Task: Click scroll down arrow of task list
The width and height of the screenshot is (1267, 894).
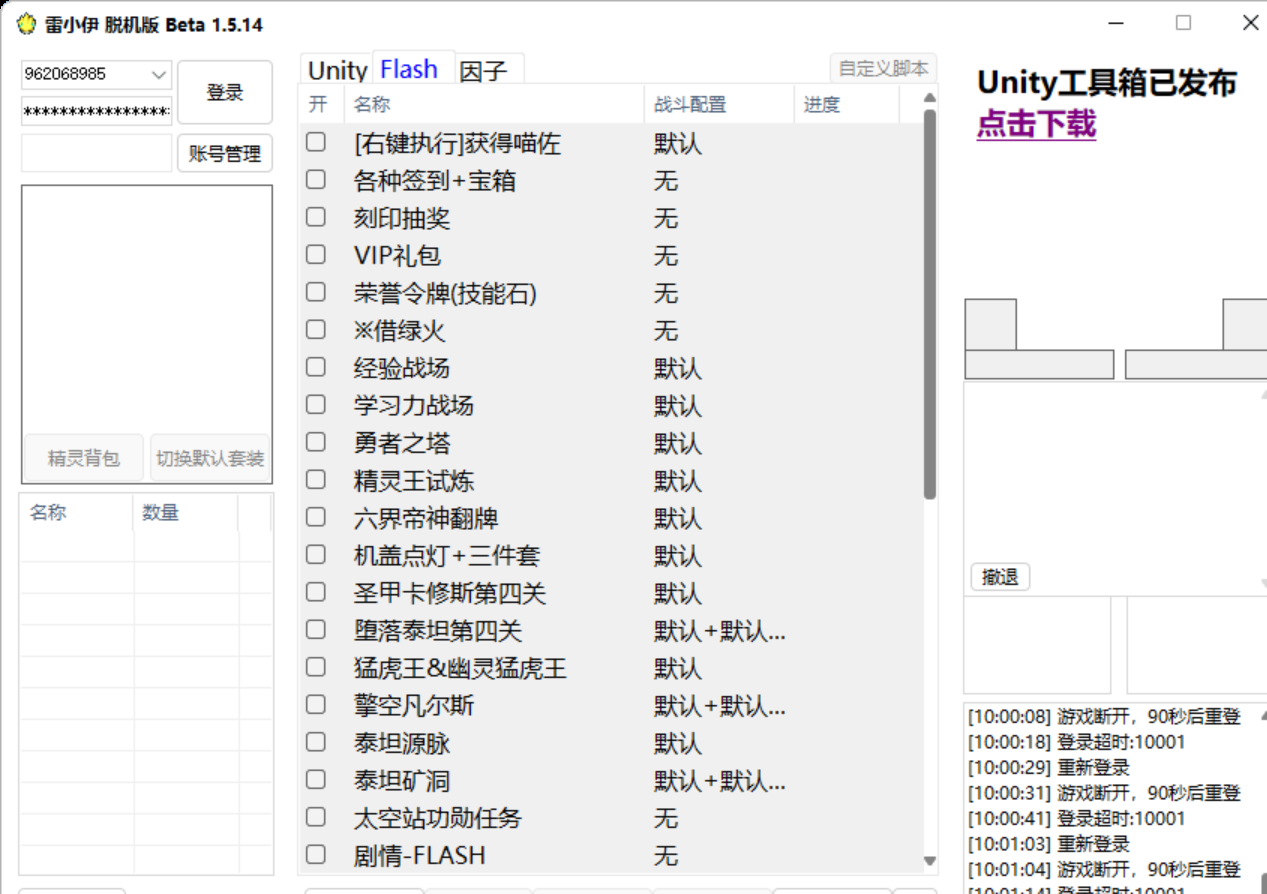Action: pos(929,861)
